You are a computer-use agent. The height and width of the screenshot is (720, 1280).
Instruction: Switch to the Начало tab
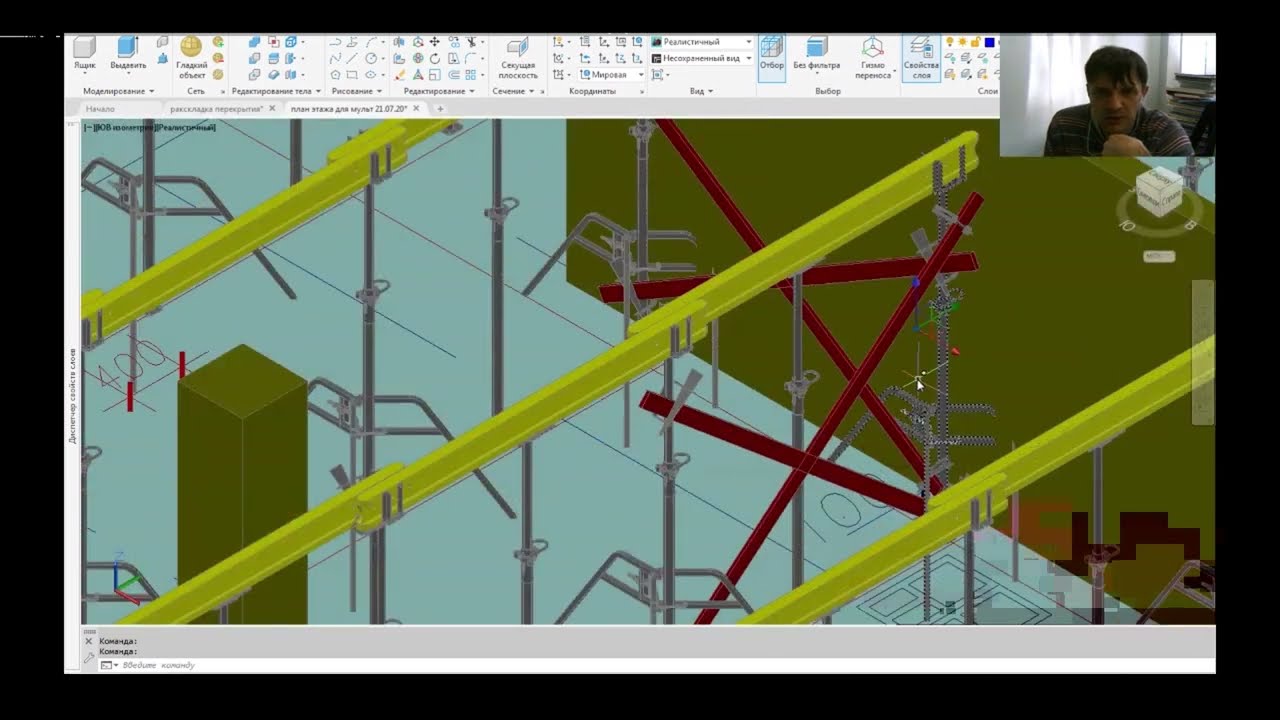pyautogui.click(x=100, y=108)
